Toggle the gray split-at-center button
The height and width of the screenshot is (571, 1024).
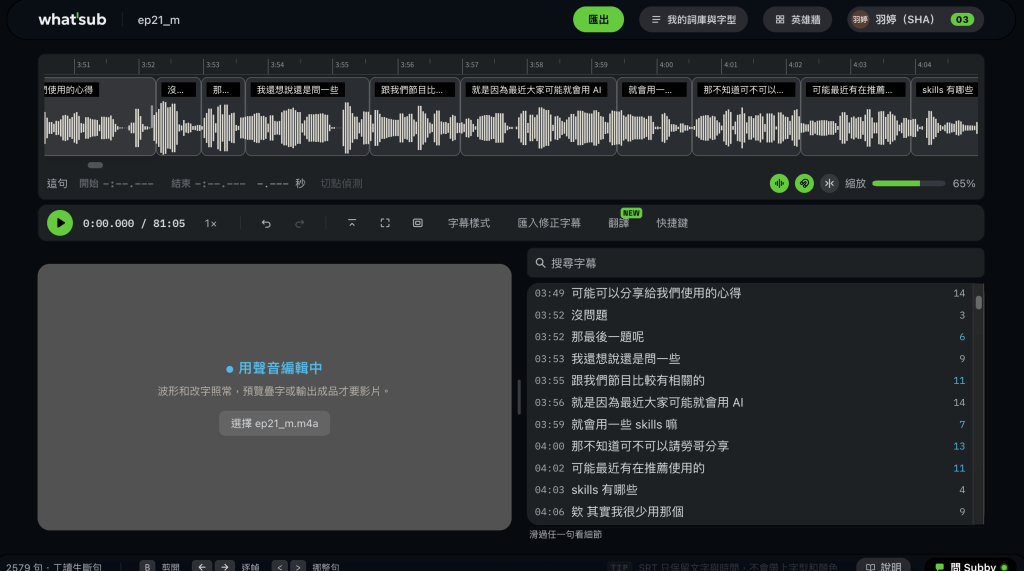[x=829, y=184]
